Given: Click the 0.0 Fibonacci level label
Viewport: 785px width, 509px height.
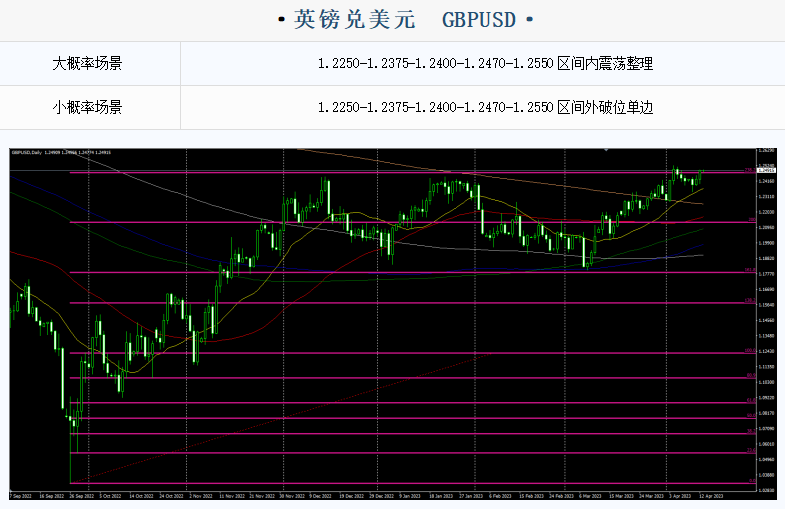Looking at the screenshot, I should click(752, 480).
